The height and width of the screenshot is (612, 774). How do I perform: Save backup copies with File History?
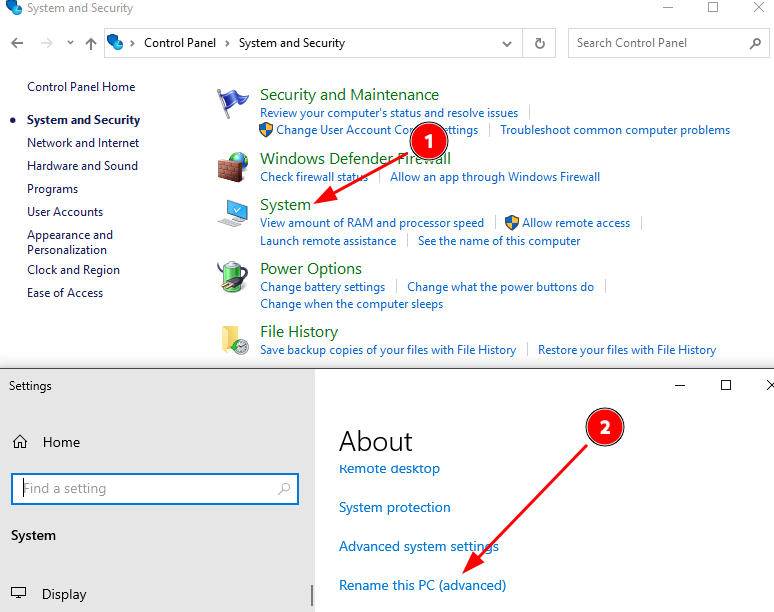(x=388, y=350)
